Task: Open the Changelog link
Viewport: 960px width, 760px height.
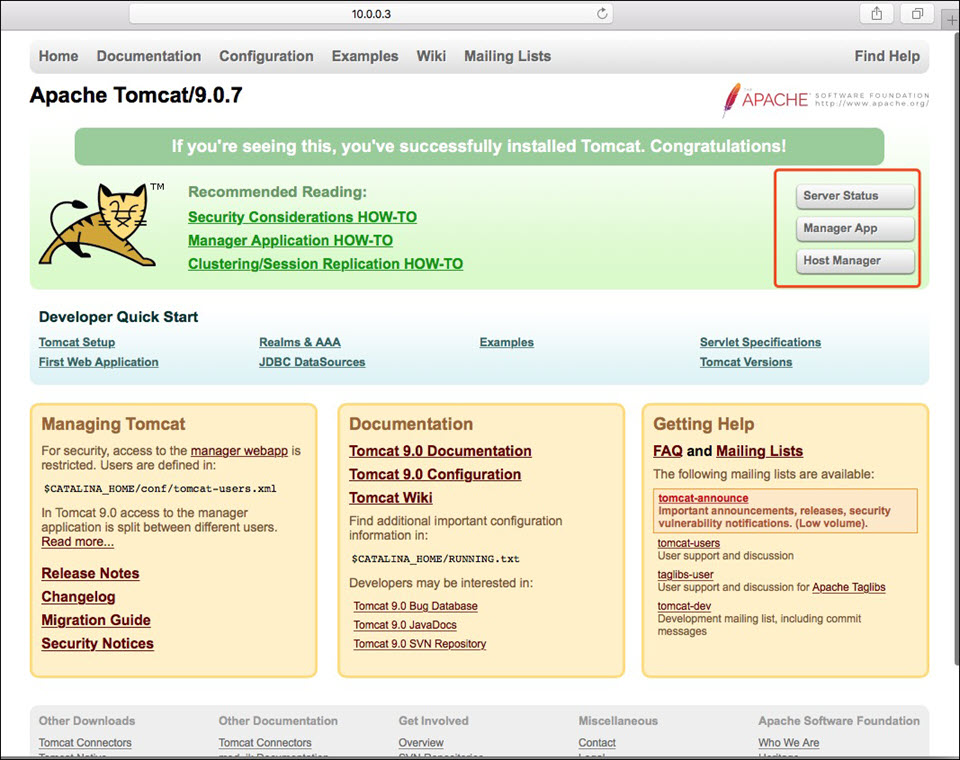Action: pos(78,597)
